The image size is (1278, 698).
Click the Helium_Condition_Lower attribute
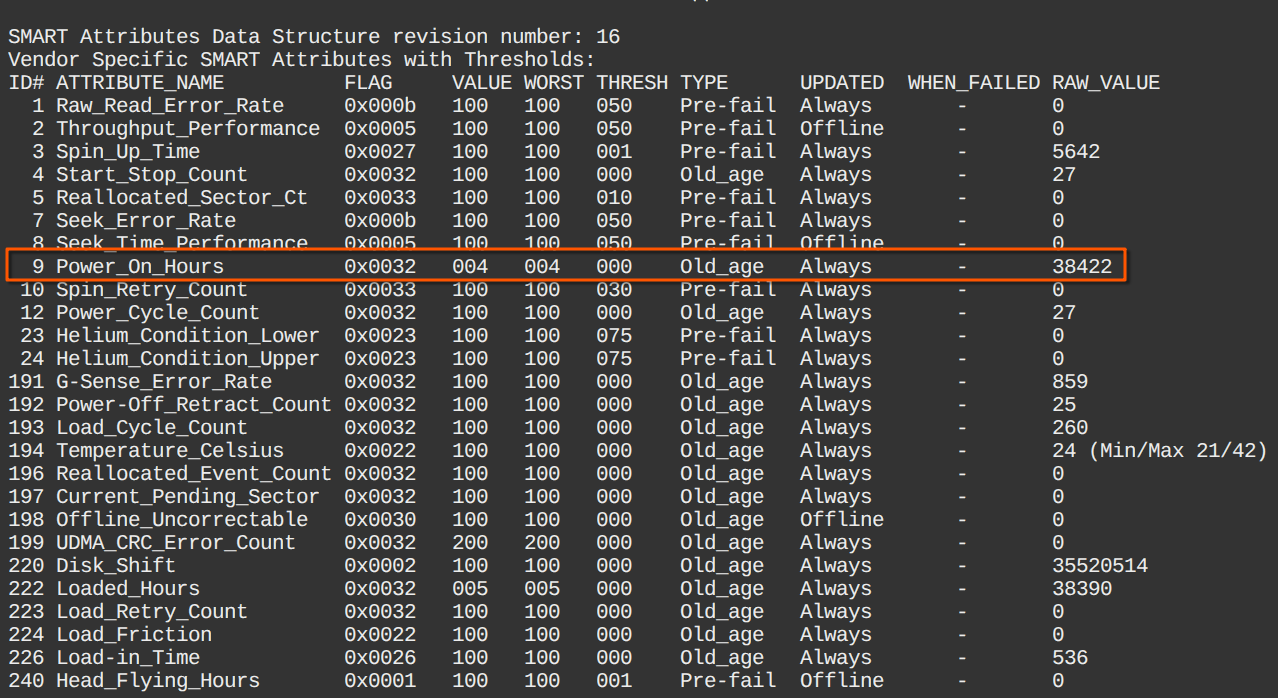click(x=187, y=336)
